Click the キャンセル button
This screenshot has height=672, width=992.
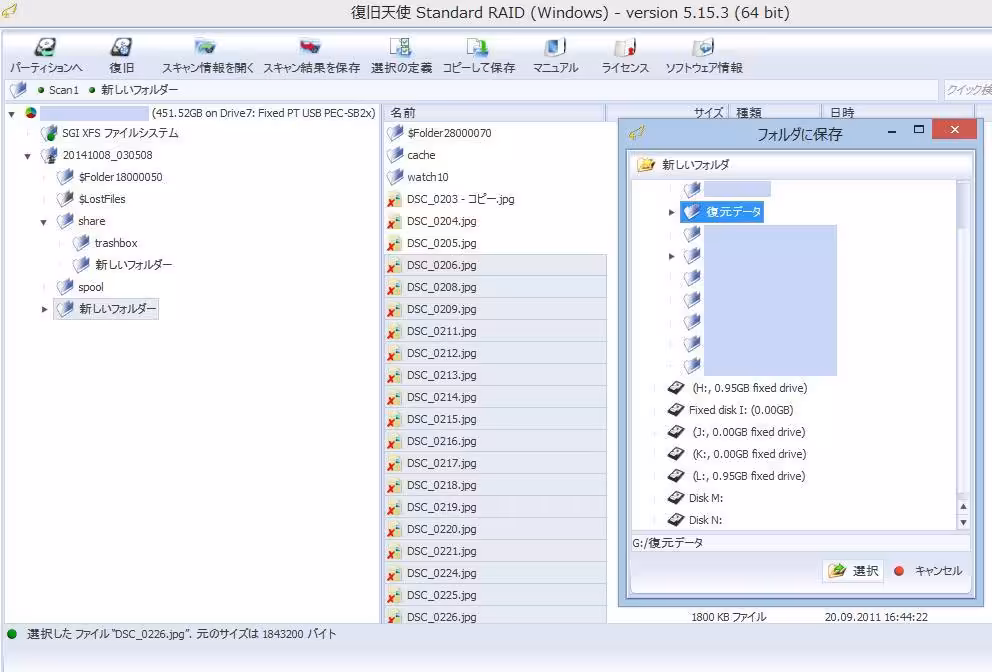coord(927,571)
